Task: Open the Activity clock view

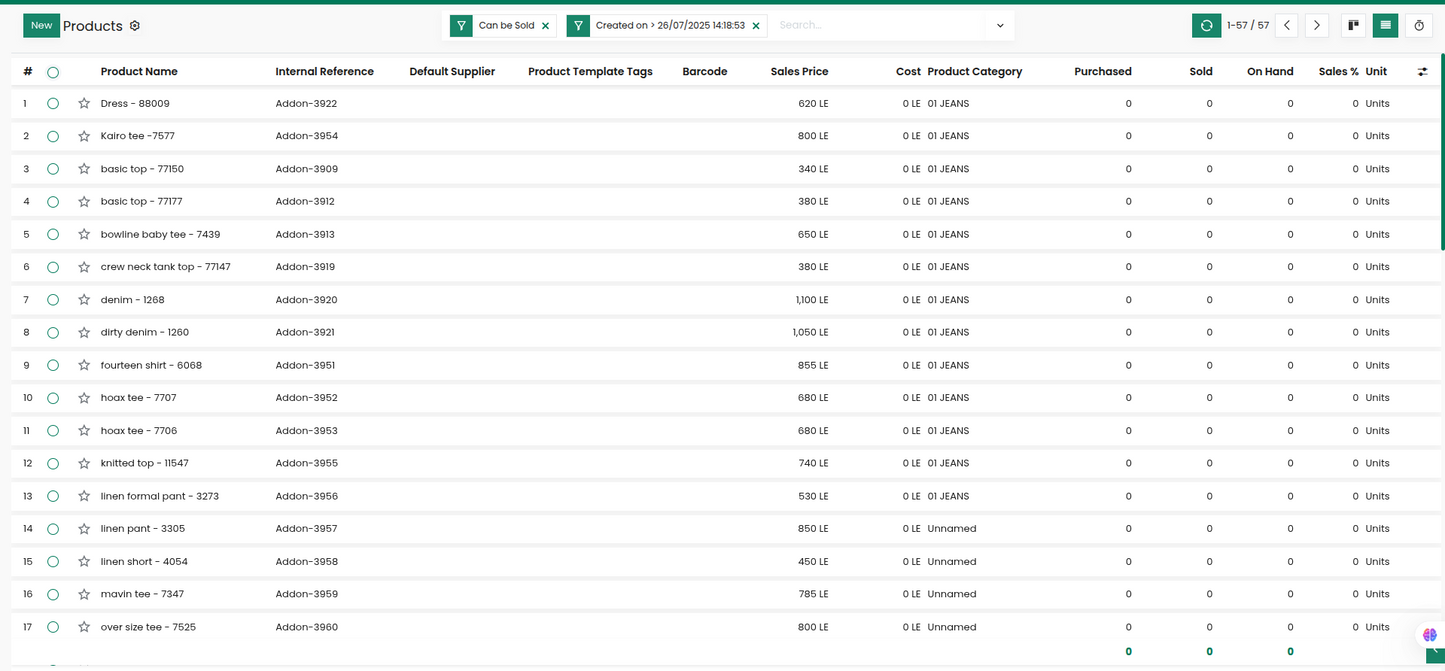Action: tap(1418, 26)
